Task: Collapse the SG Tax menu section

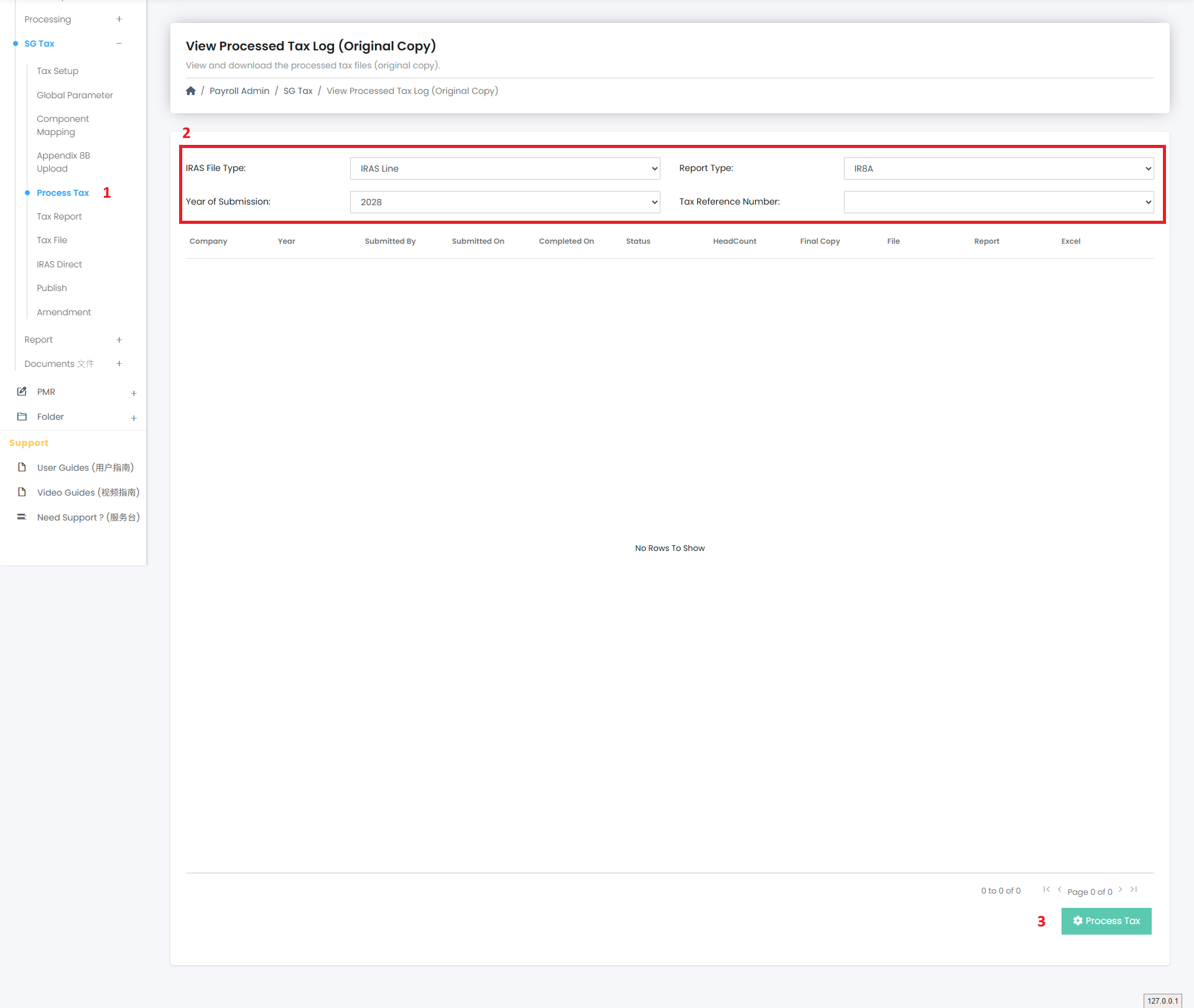Action: click(x=119, y=44)
